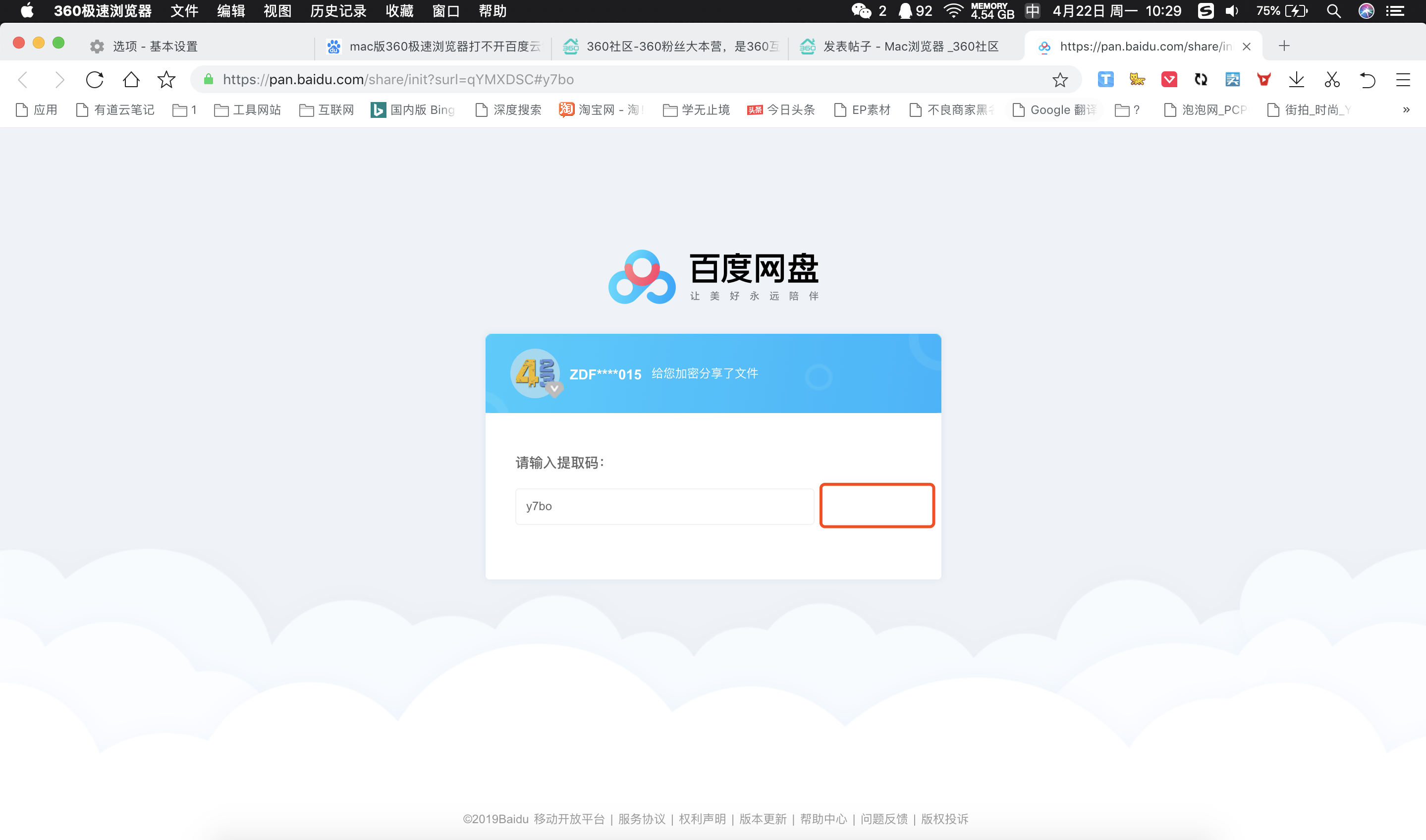Open EP素材 bookmark

[x=862, y=110]
